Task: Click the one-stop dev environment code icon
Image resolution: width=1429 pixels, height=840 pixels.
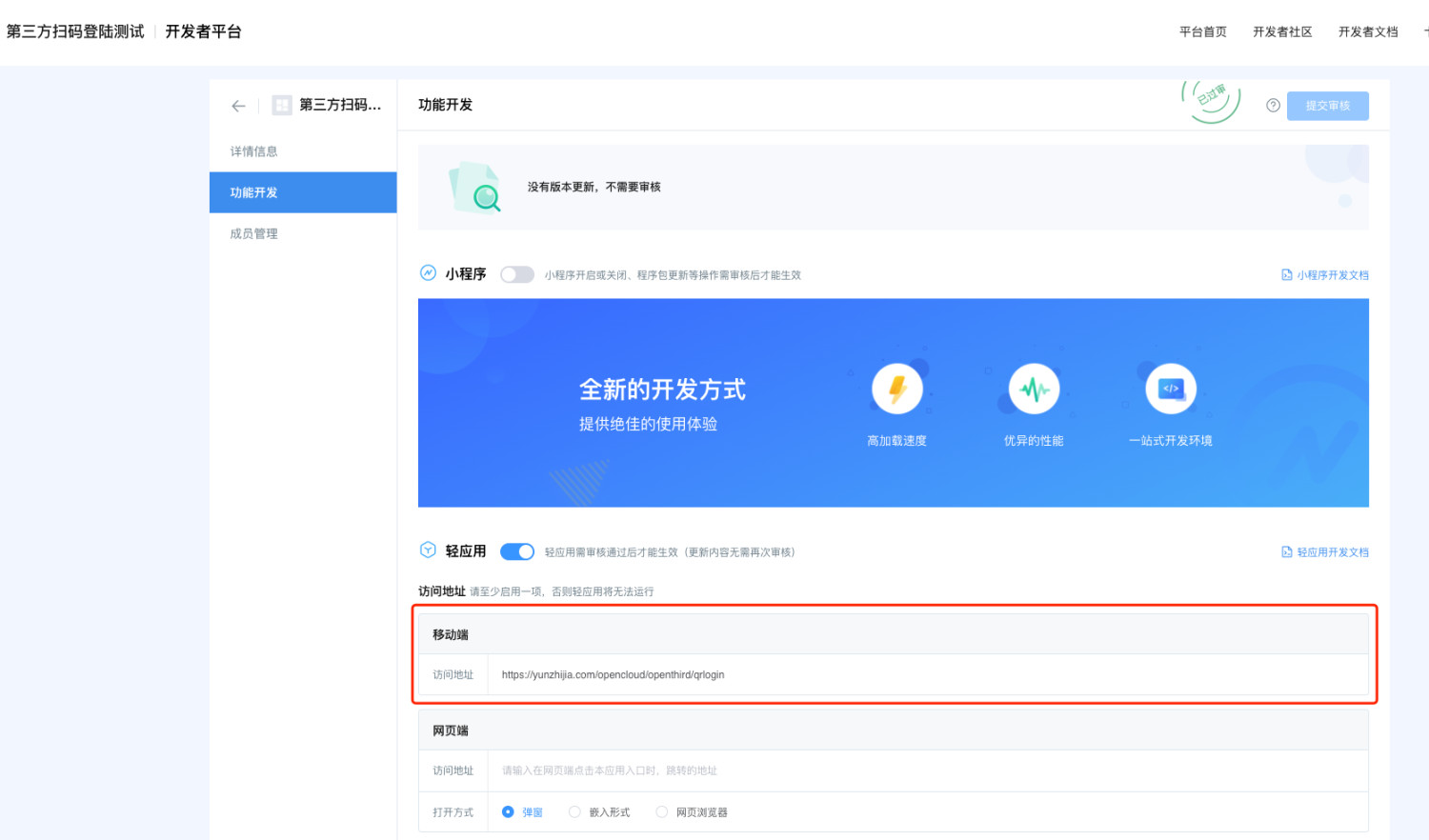Action: (1170, 389)
